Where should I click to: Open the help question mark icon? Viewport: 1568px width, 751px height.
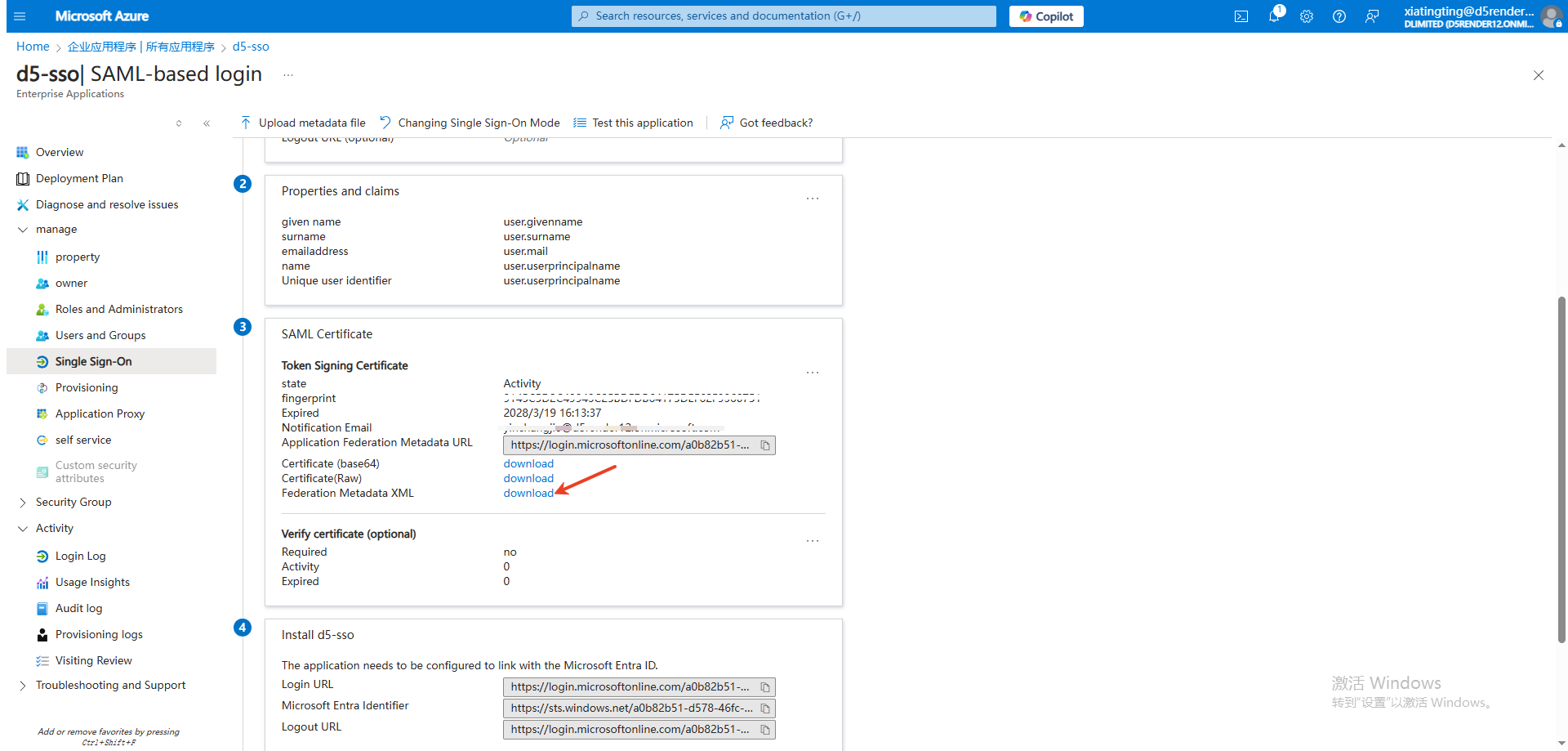tap(1339, 16)
